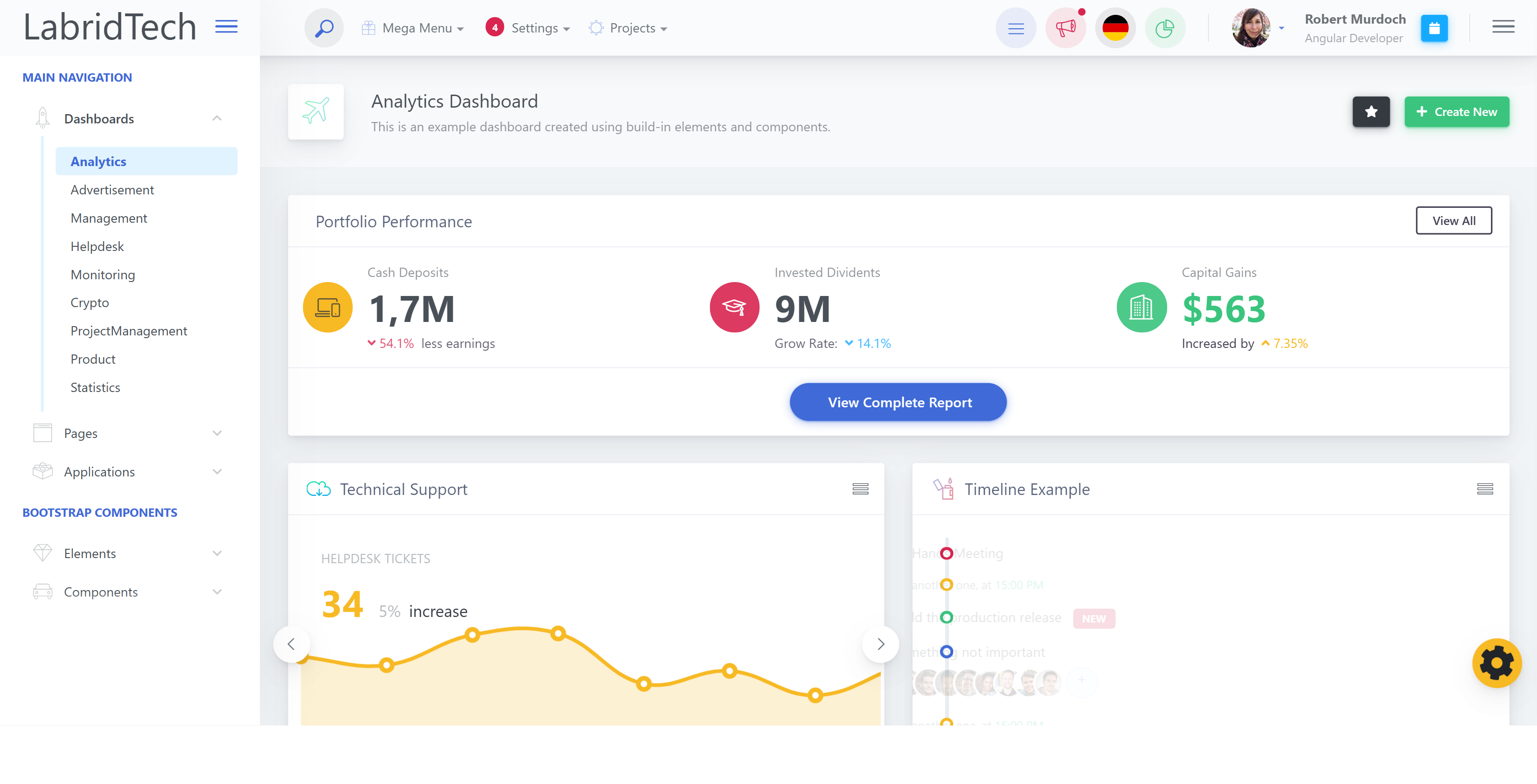Open the Projects dropdown
The width and height of the screenshot is (1537, 784).
tap(628, 28)
